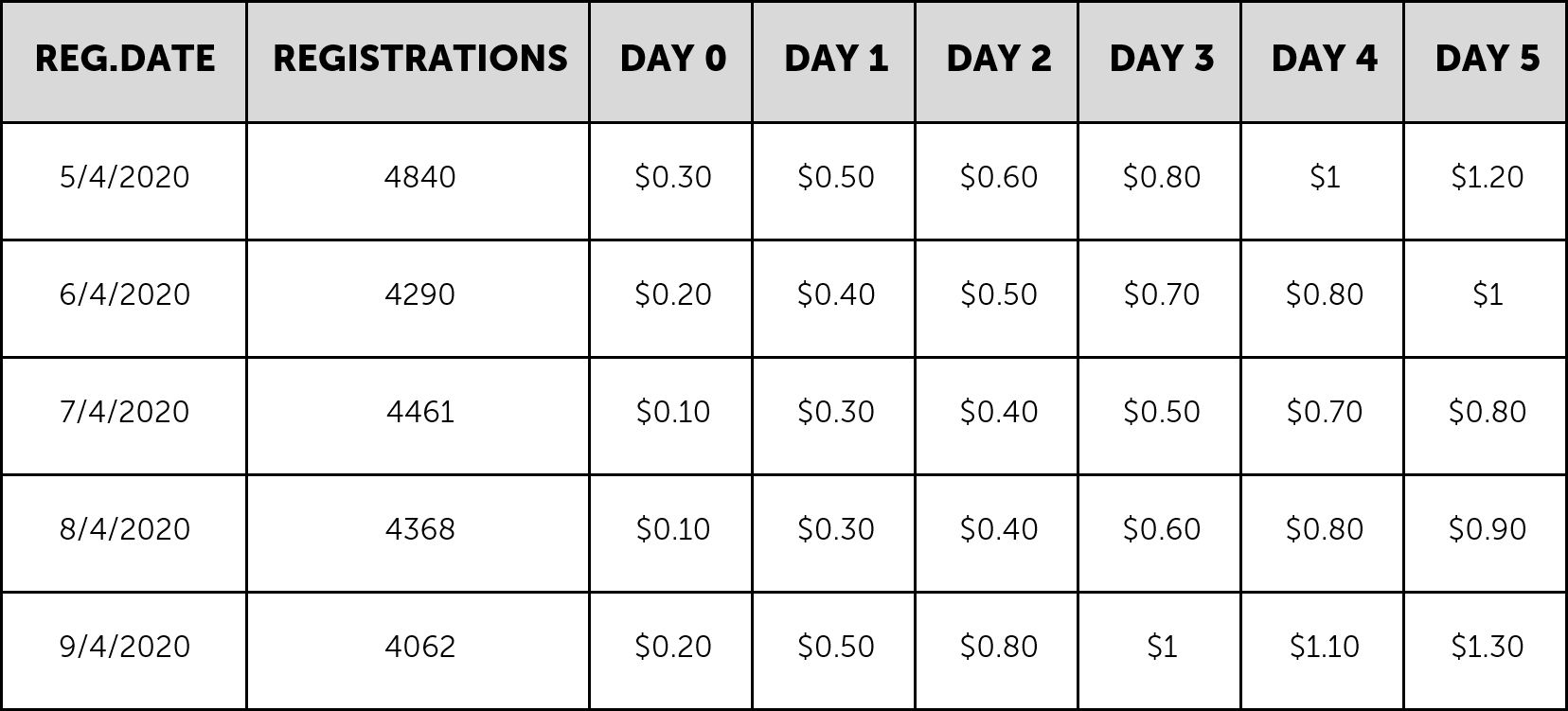Click the 6/4/2020 date cell
Viewport: 1568px width, 711px height.
(124, 298)
